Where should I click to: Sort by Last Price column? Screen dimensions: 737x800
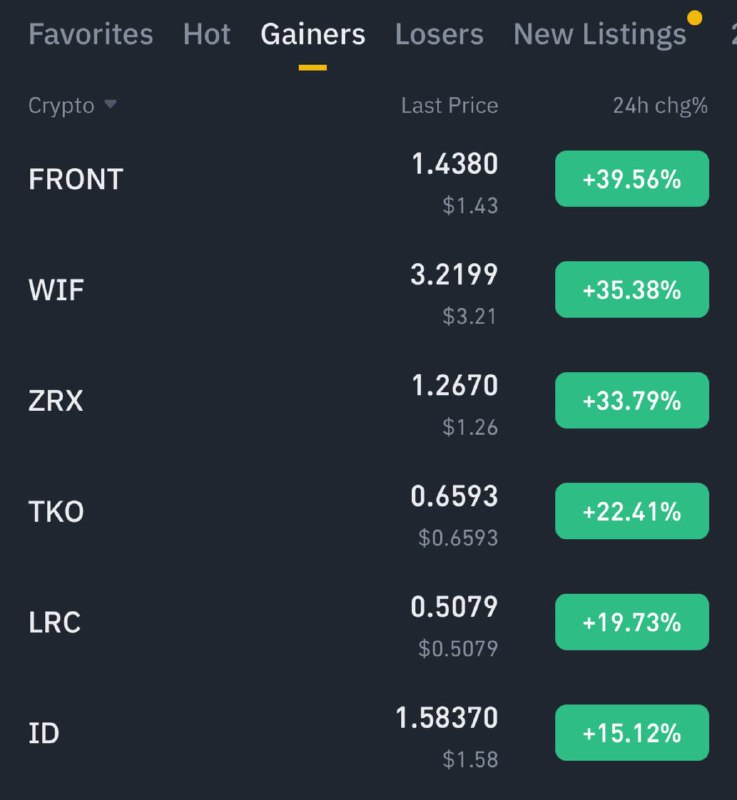(449, 105)
